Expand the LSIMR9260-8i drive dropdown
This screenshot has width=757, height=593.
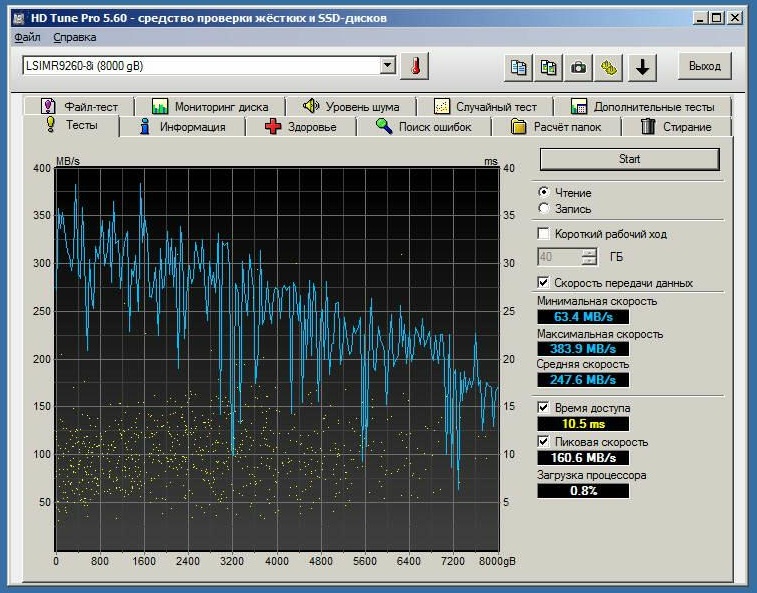[388, 66]
